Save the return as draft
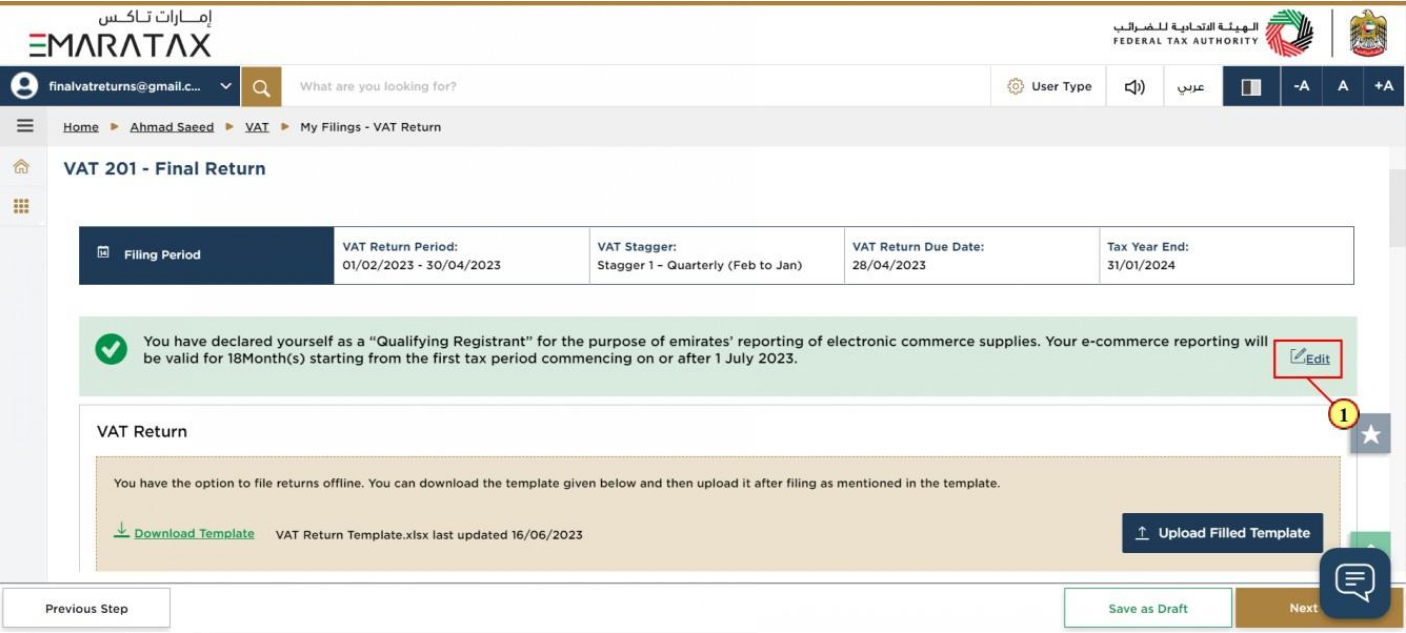This screenshot has width=1406, height=633. coord(1148,608)
